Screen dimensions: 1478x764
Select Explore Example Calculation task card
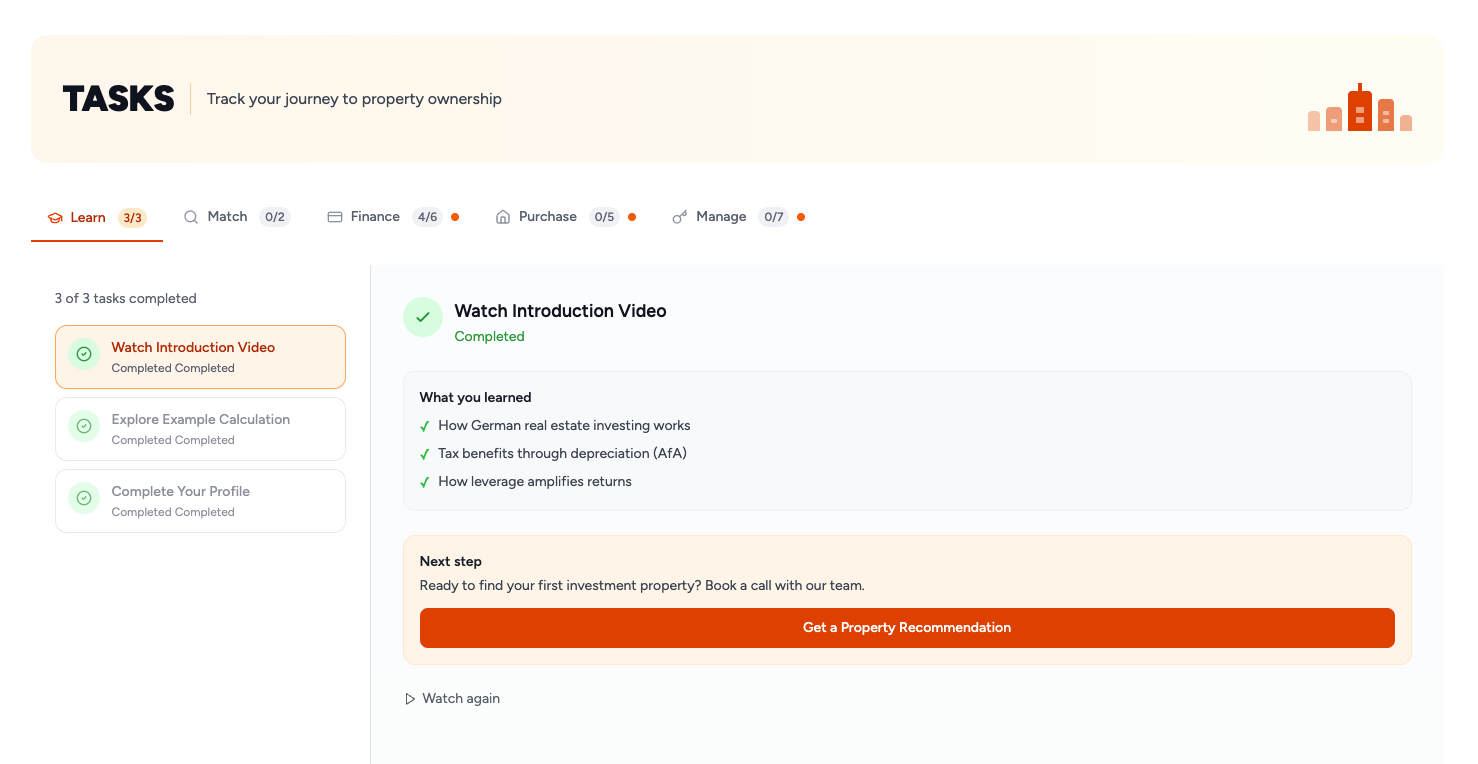click(x=200, y=429)
